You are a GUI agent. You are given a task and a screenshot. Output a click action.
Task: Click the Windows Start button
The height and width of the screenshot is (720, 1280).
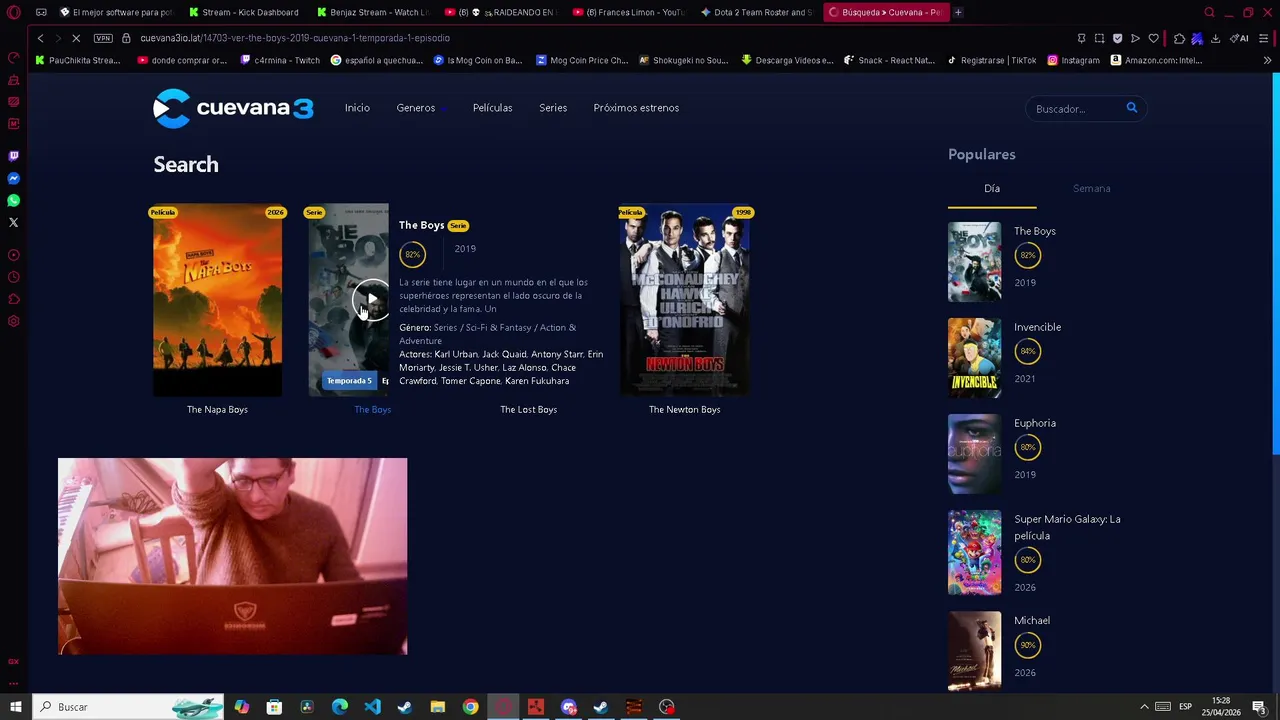click(15, 707)
